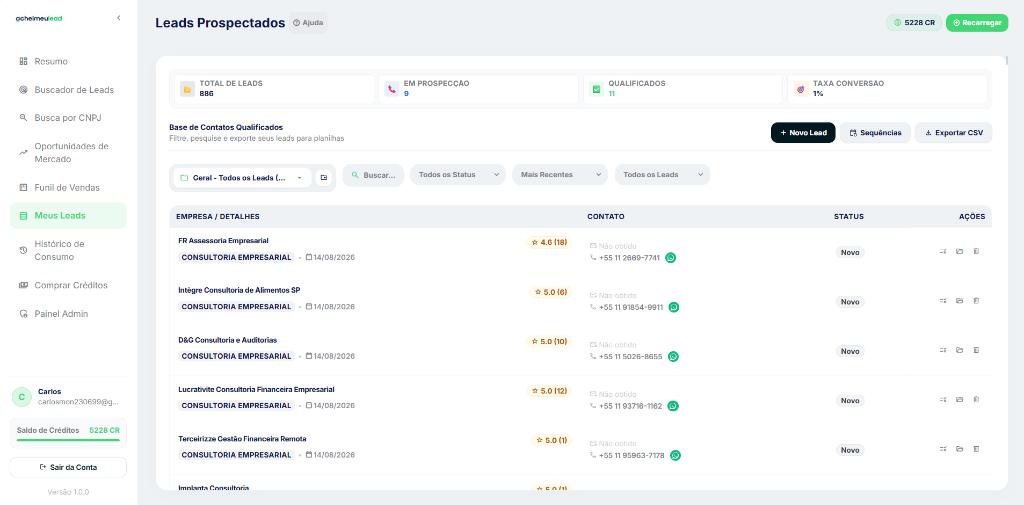Viewport: 1024px width, 505px height.
Task: Delete the FR Assessoria Empresarial lead
Action: (976, 252)
